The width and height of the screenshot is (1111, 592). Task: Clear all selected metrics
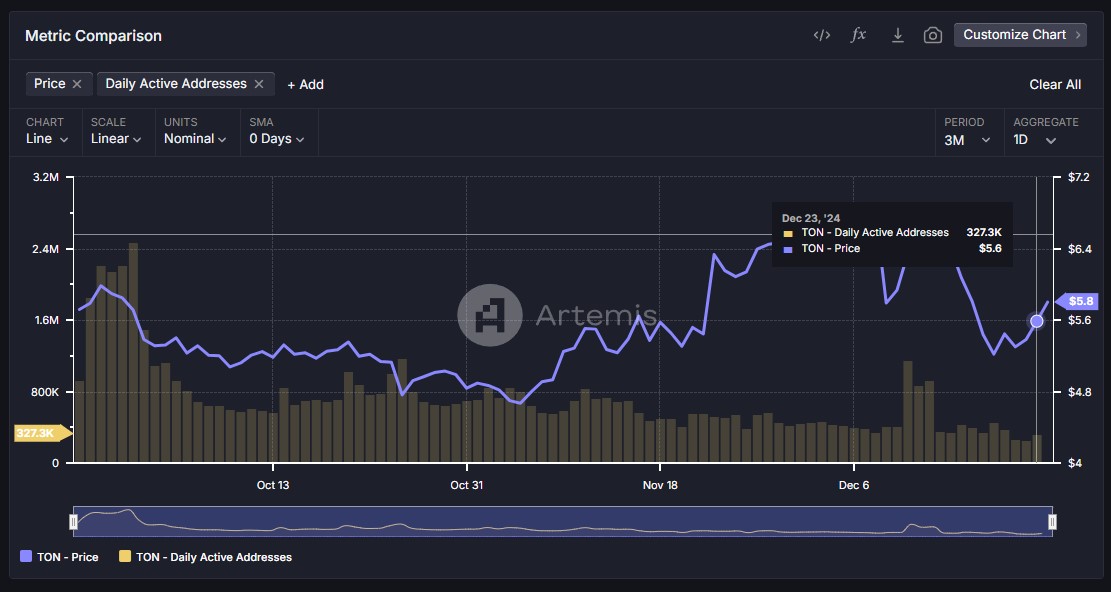[1055, 84]
